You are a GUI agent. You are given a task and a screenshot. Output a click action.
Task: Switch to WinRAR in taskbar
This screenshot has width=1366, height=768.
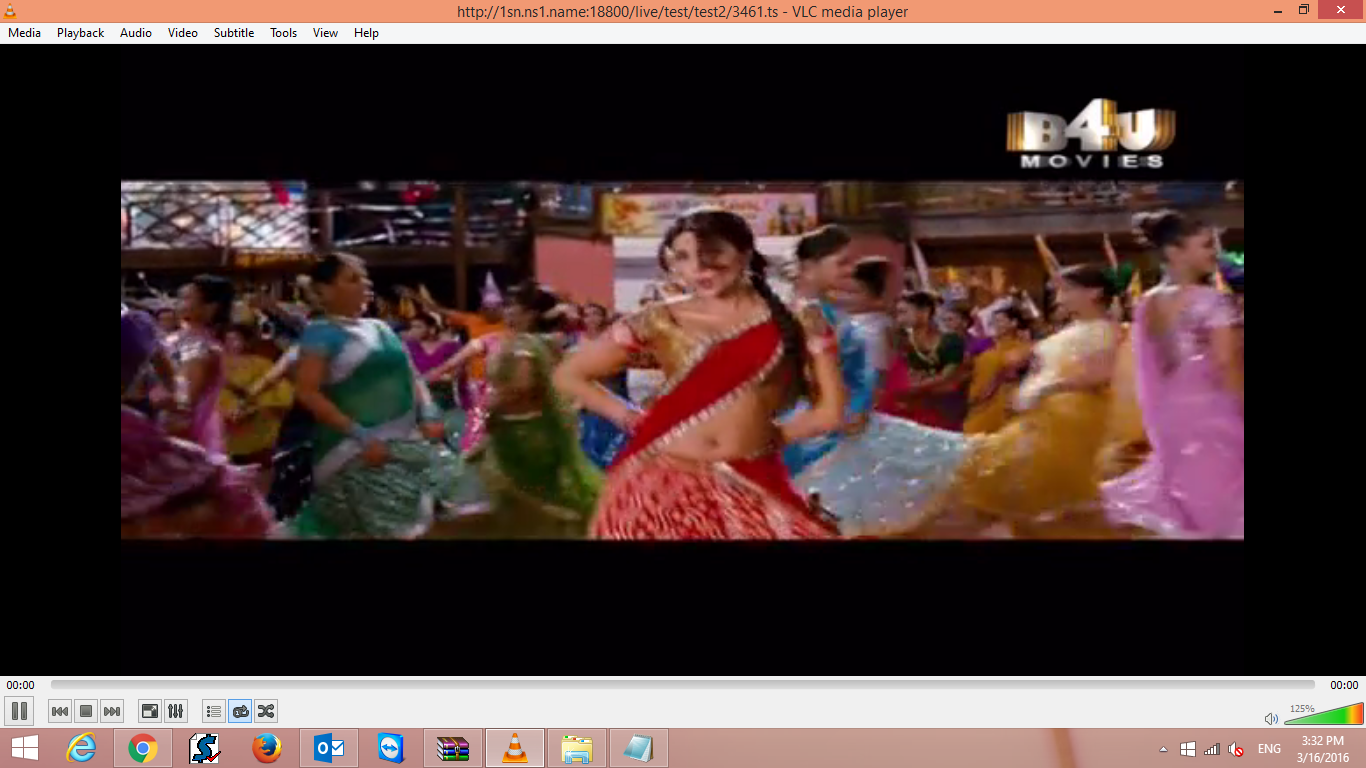coord(453,748)
